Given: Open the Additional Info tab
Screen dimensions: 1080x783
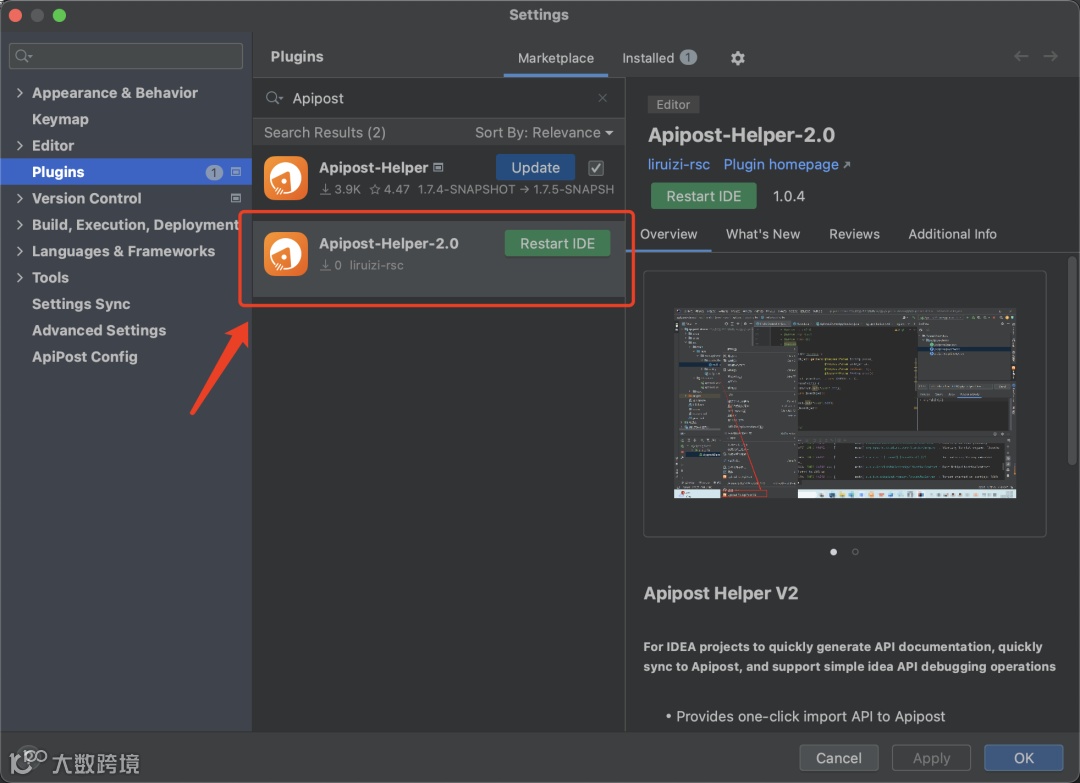Looking at the screenshot, I should tap(952, 234).
